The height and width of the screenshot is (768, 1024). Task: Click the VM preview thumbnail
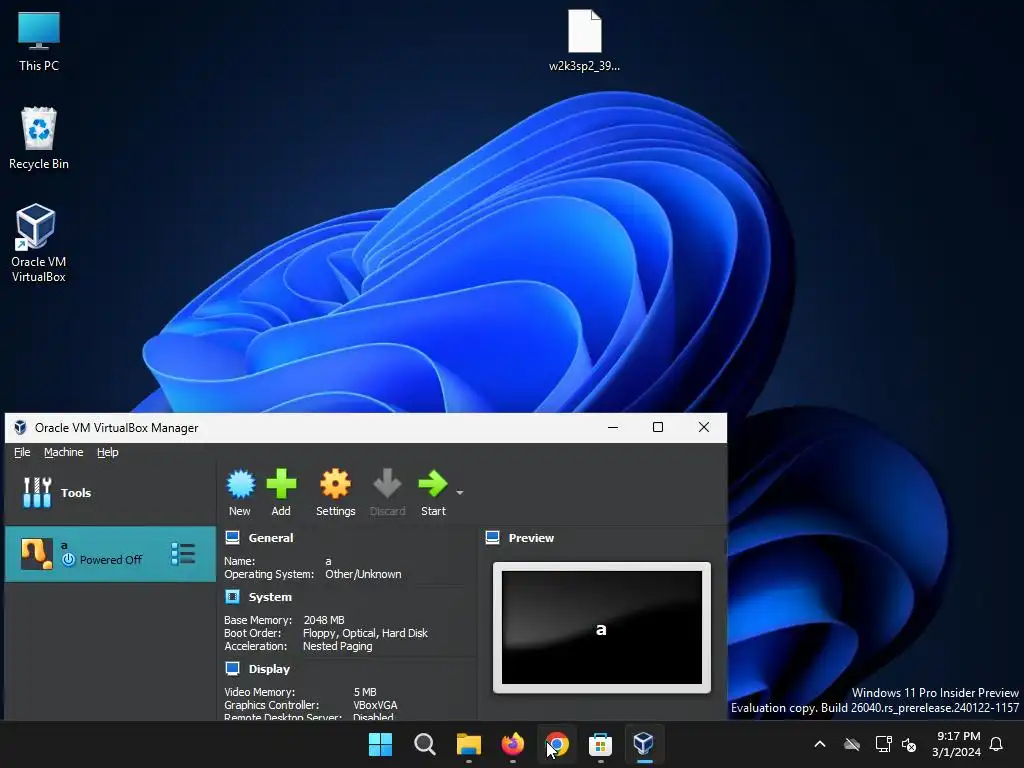(601, 628)
